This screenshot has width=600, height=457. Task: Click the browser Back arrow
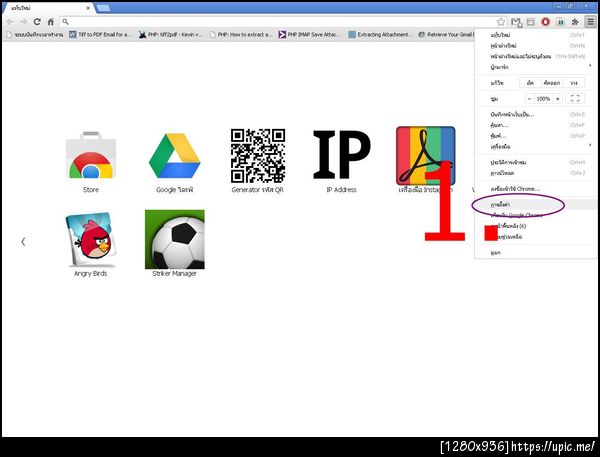click(10, 22)
